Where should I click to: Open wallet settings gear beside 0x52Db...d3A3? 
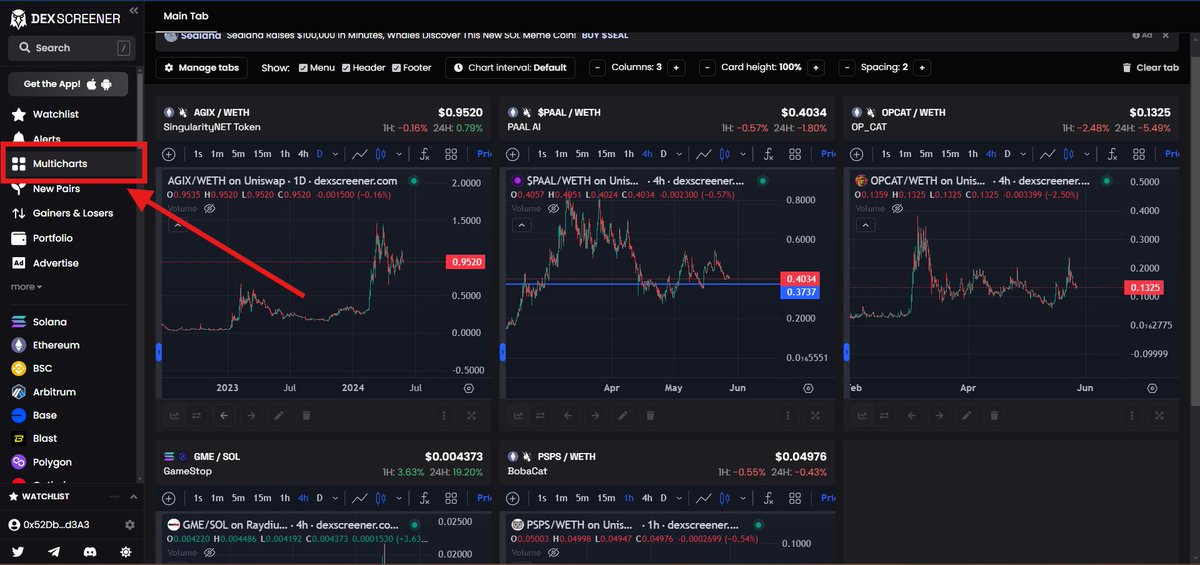click(x=129, y=525)
